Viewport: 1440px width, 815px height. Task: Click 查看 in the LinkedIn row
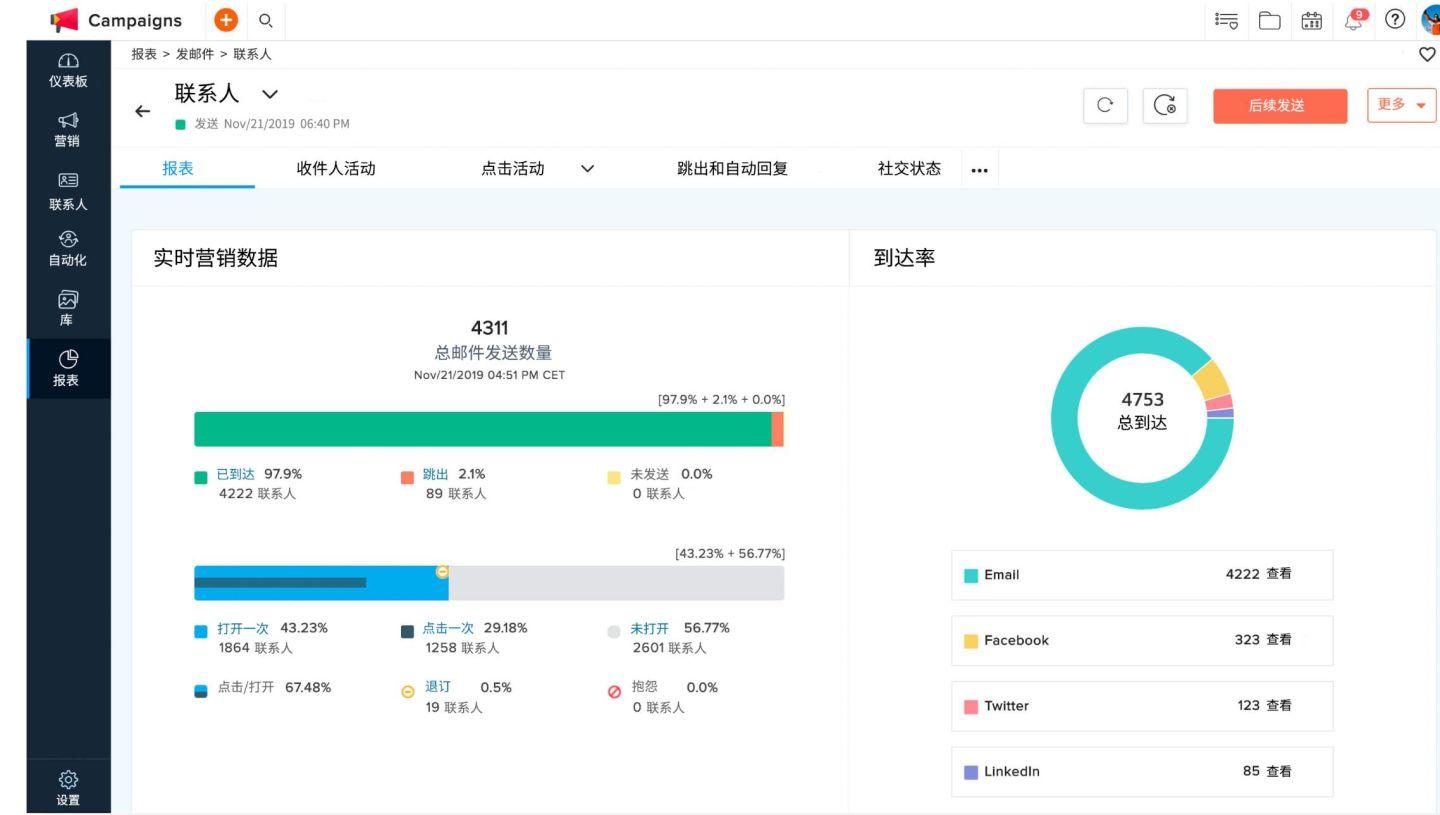pos(1279,772)
